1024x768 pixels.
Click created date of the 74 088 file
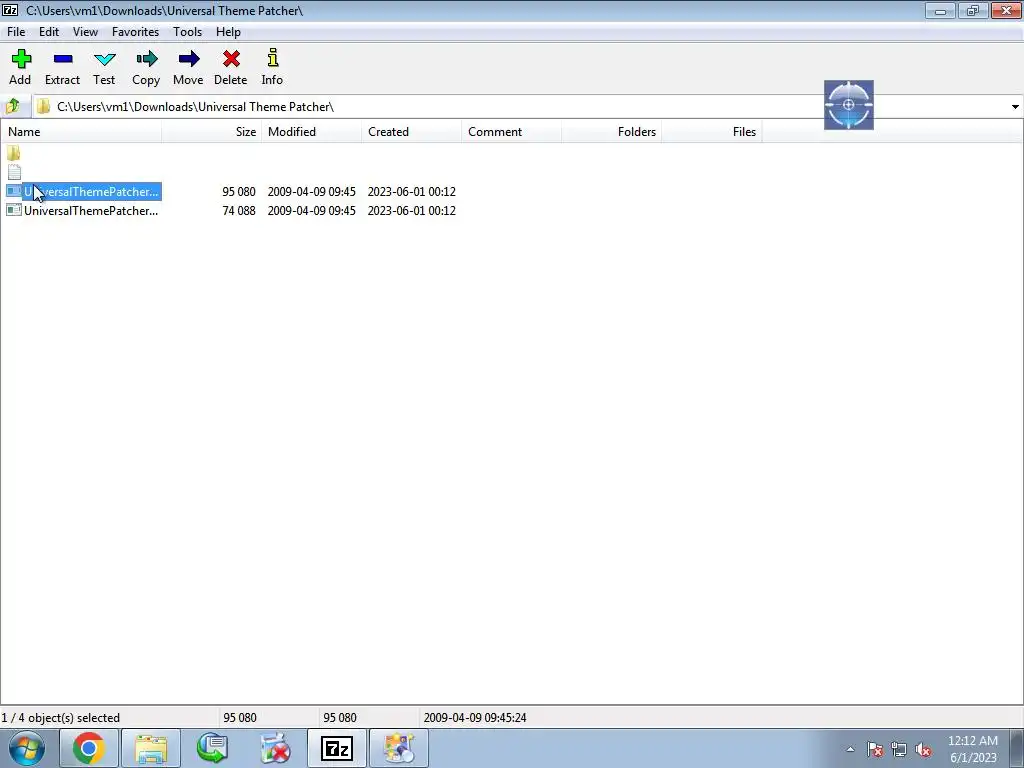[x=411, y=211]
